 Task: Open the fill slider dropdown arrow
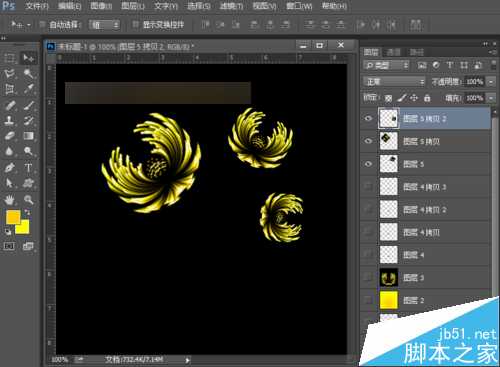(x=491, y=98)
